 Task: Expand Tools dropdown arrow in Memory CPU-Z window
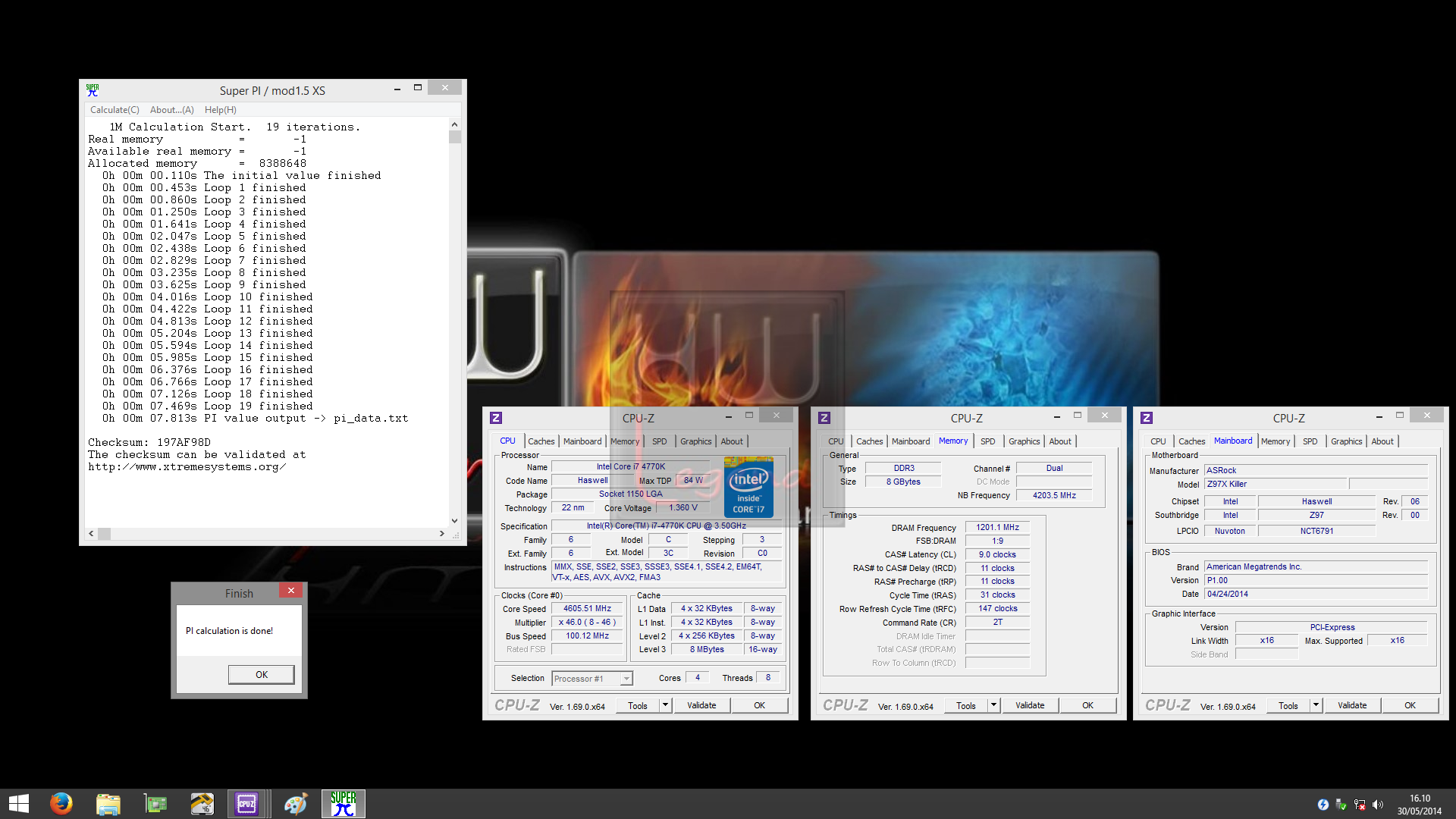click(993, 705)
